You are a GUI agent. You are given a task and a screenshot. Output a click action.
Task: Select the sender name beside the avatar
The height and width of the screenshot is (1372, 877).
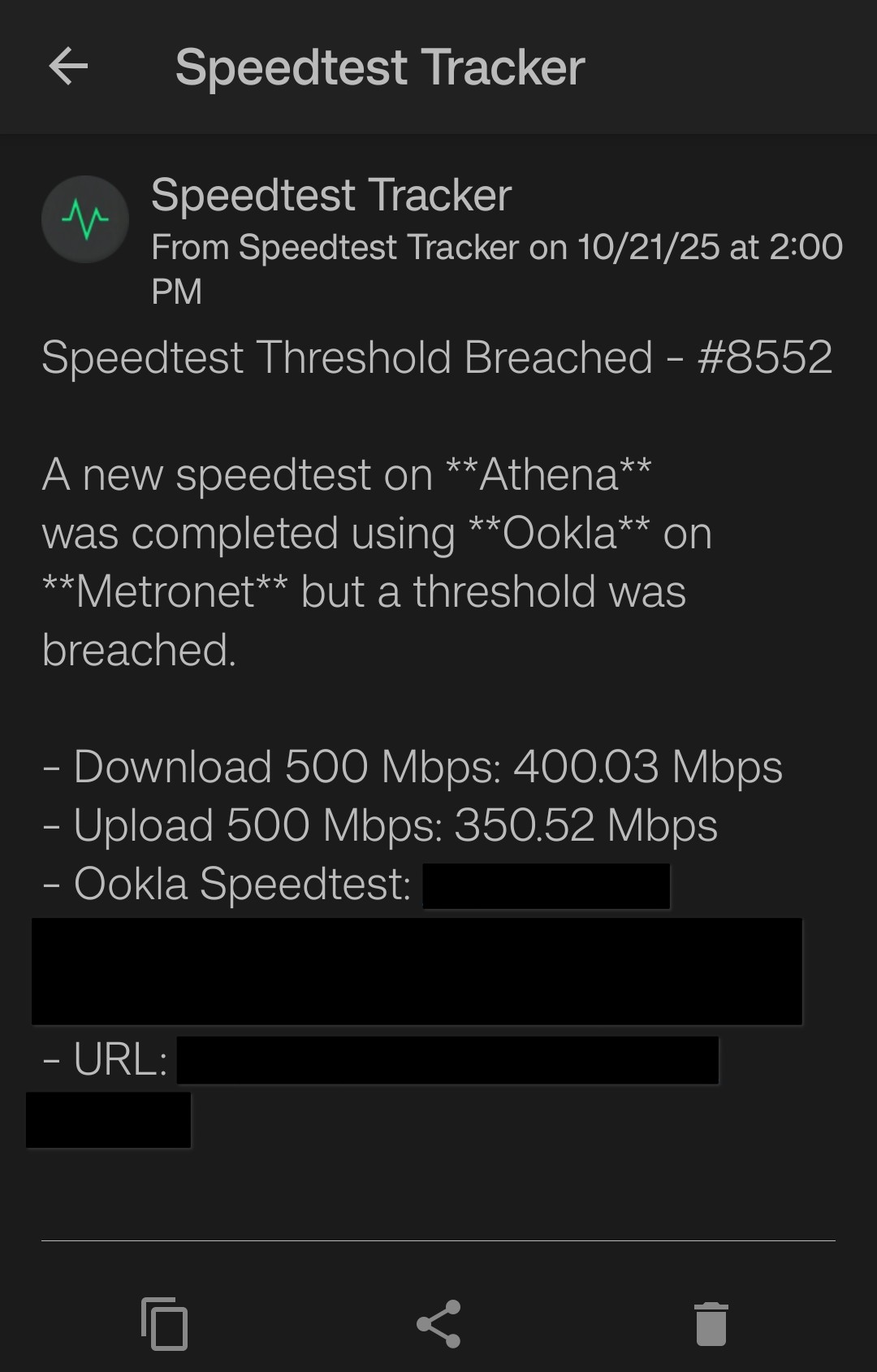pyautogui.click(x=330, y=195)
